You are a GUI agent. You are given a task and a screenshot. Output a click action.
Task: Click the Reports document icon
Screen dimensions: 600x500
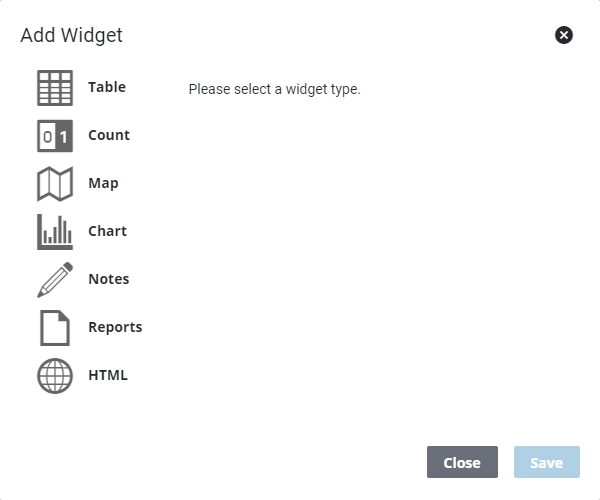click(x=55, y=328)
